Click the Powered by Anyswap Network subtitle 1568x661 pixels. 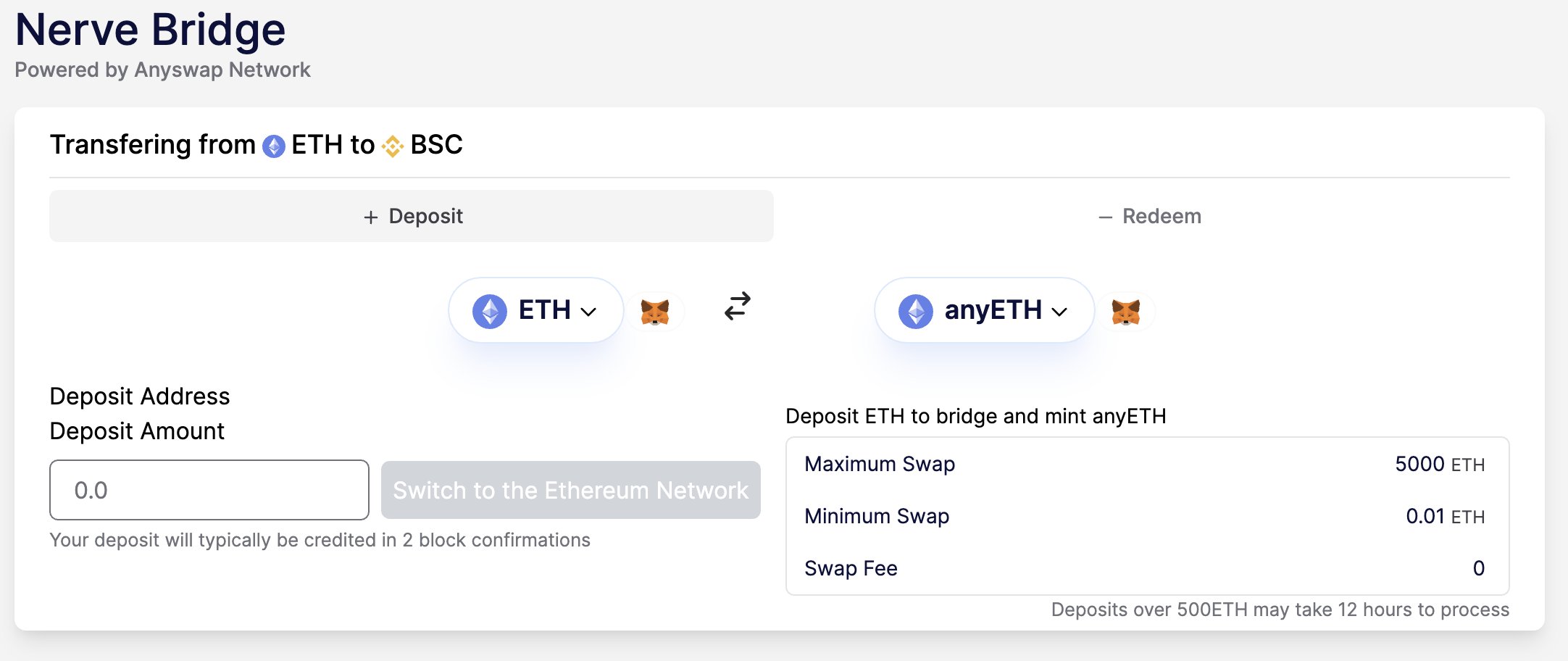point(162,70)
